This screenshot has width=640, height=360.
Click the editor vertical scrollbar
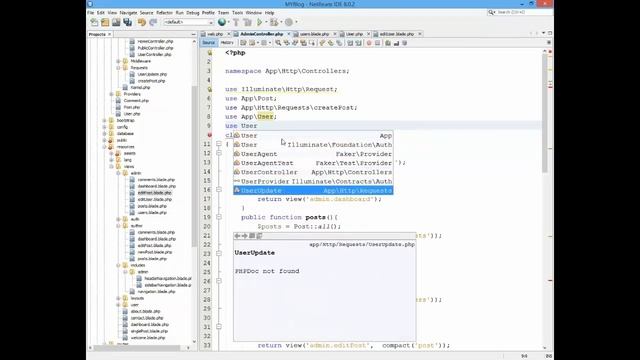tap(544, 112)
